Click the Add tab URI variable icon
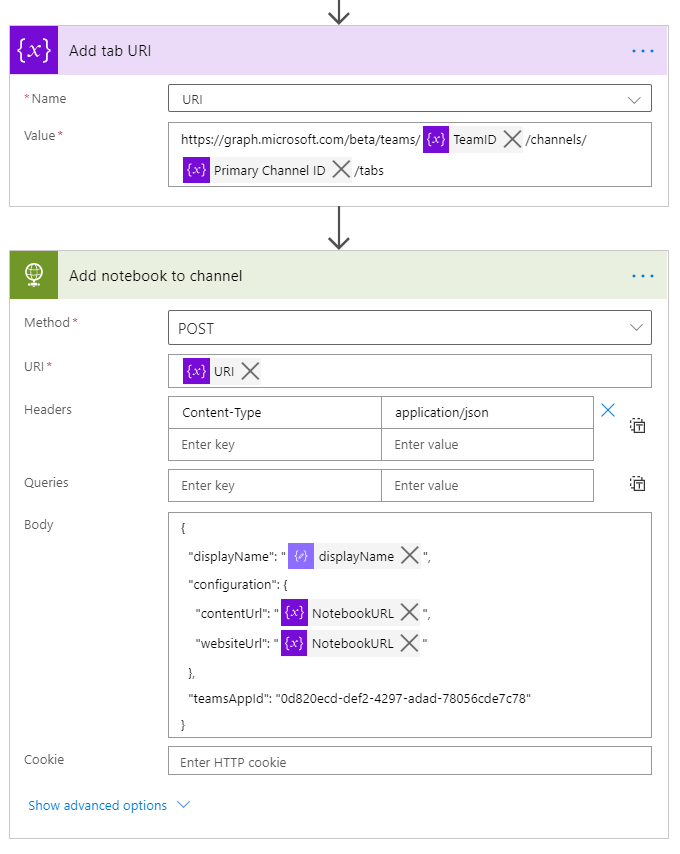 (35, 51)
